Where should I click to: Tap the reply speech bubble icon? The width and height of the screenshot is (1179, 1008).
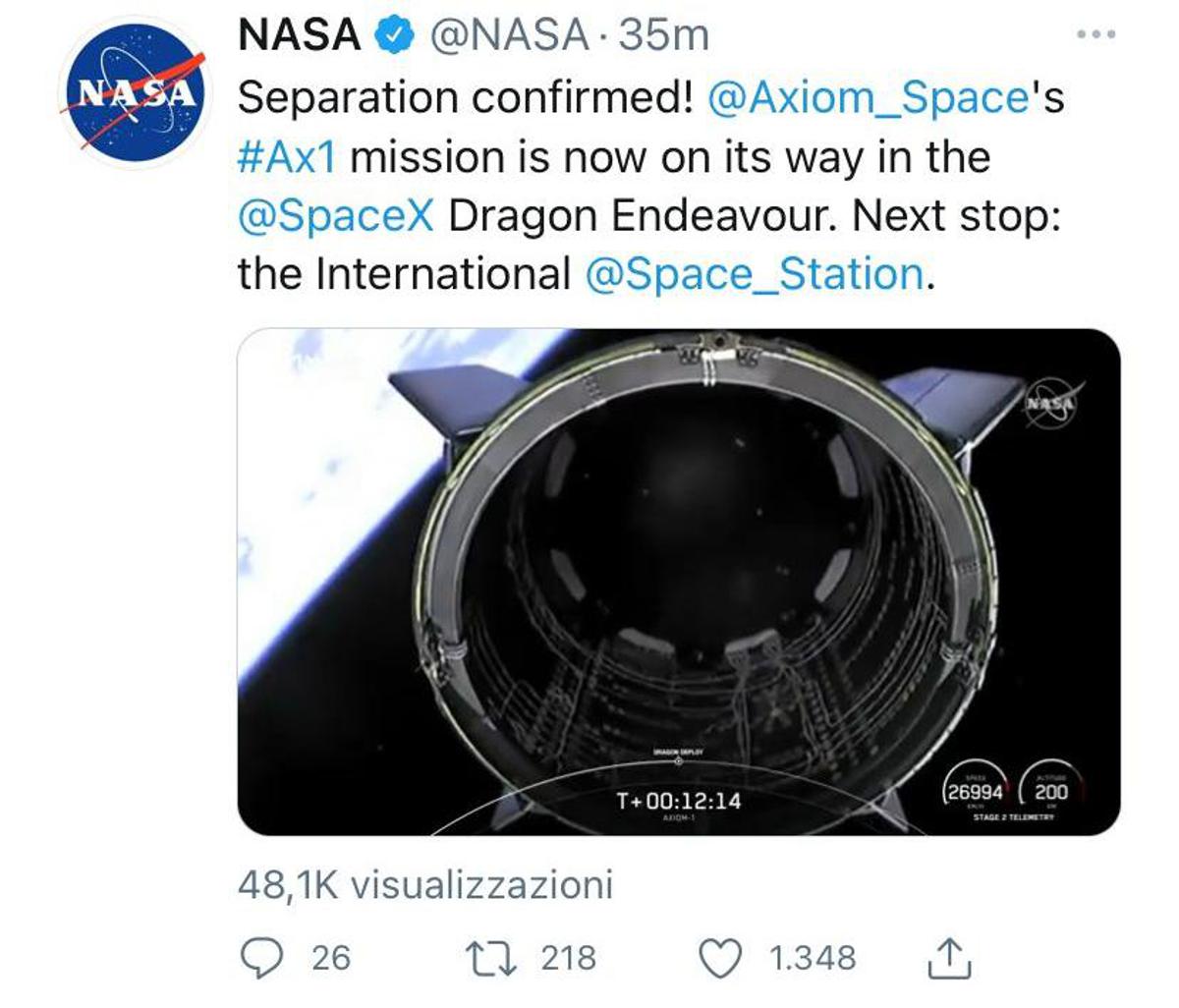261,958
